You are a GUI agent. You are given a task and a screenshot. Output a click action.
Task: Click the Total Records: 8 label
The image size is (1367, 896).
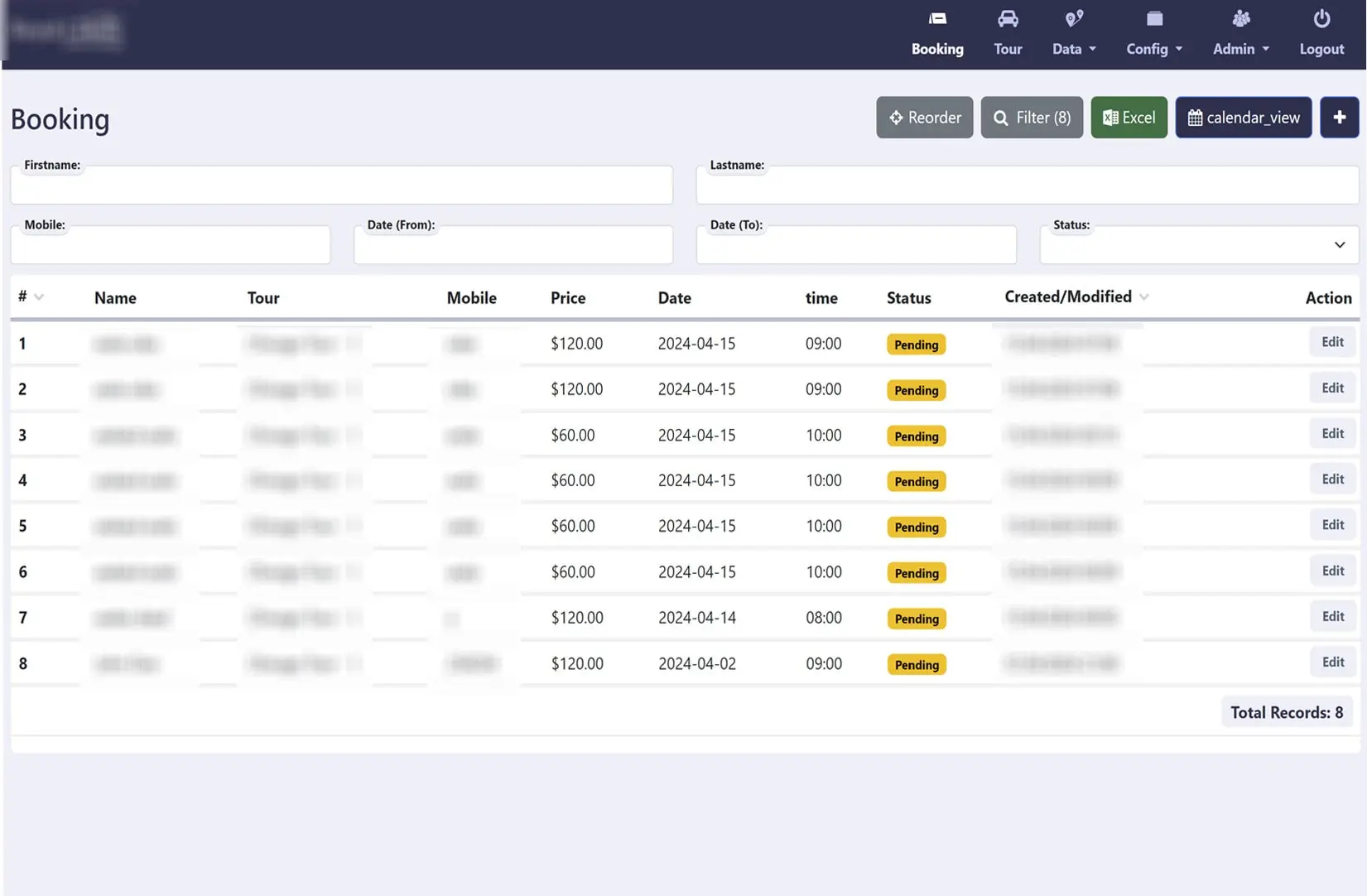[1287, 712]
